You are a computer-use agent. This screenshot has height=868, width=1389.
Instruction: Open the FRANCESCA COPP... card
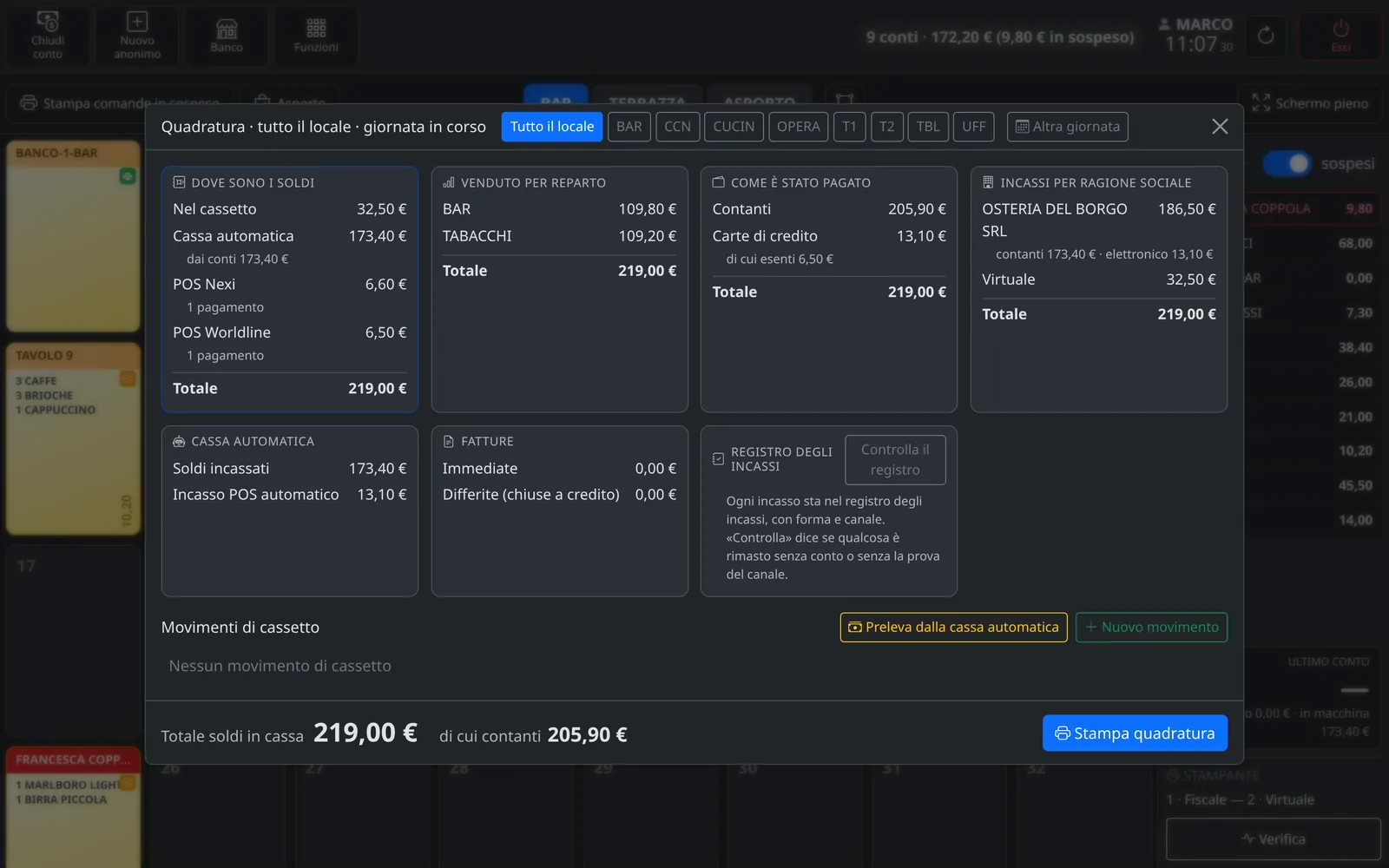coord(74,807)
